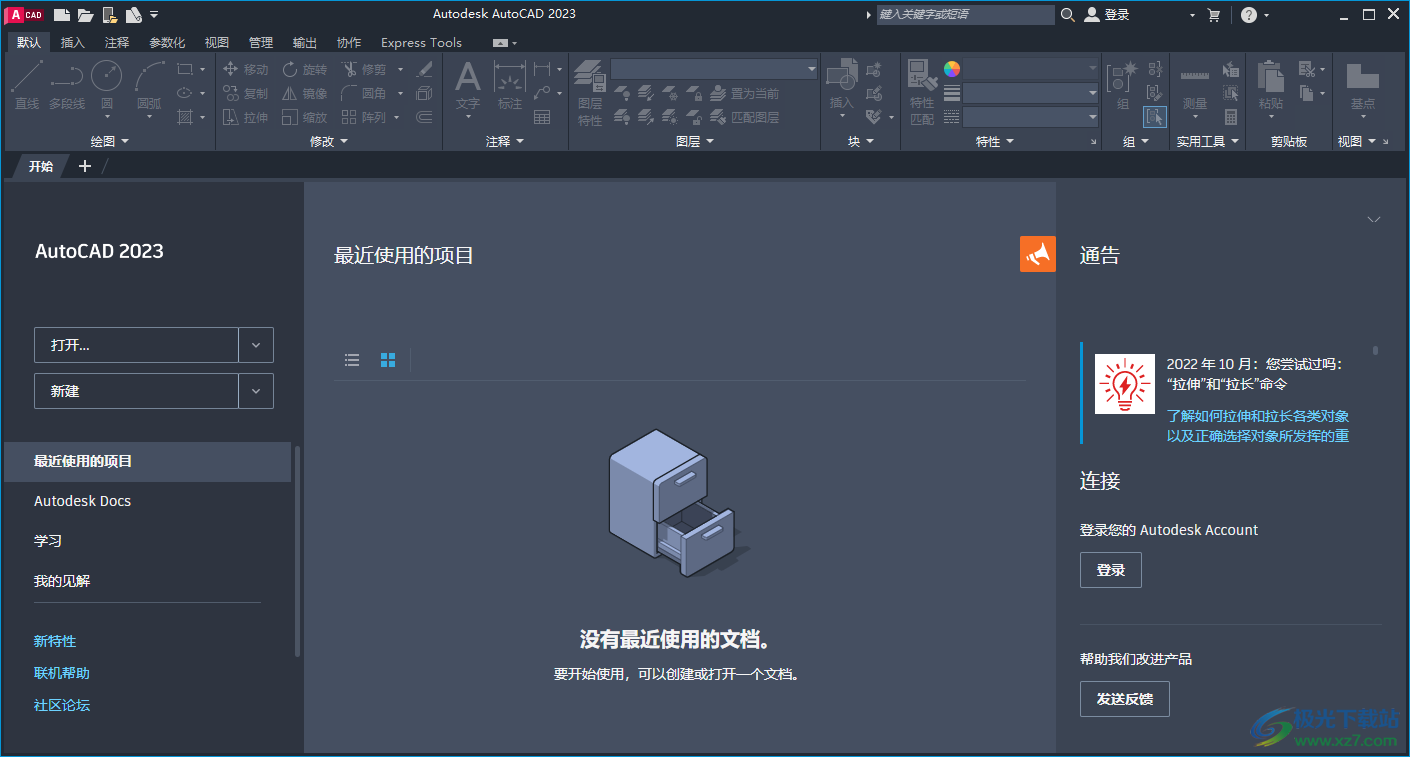Switch to list view of recent items
The height and width of the screenshot is (757, 1410).
click(x=352, y=360)
